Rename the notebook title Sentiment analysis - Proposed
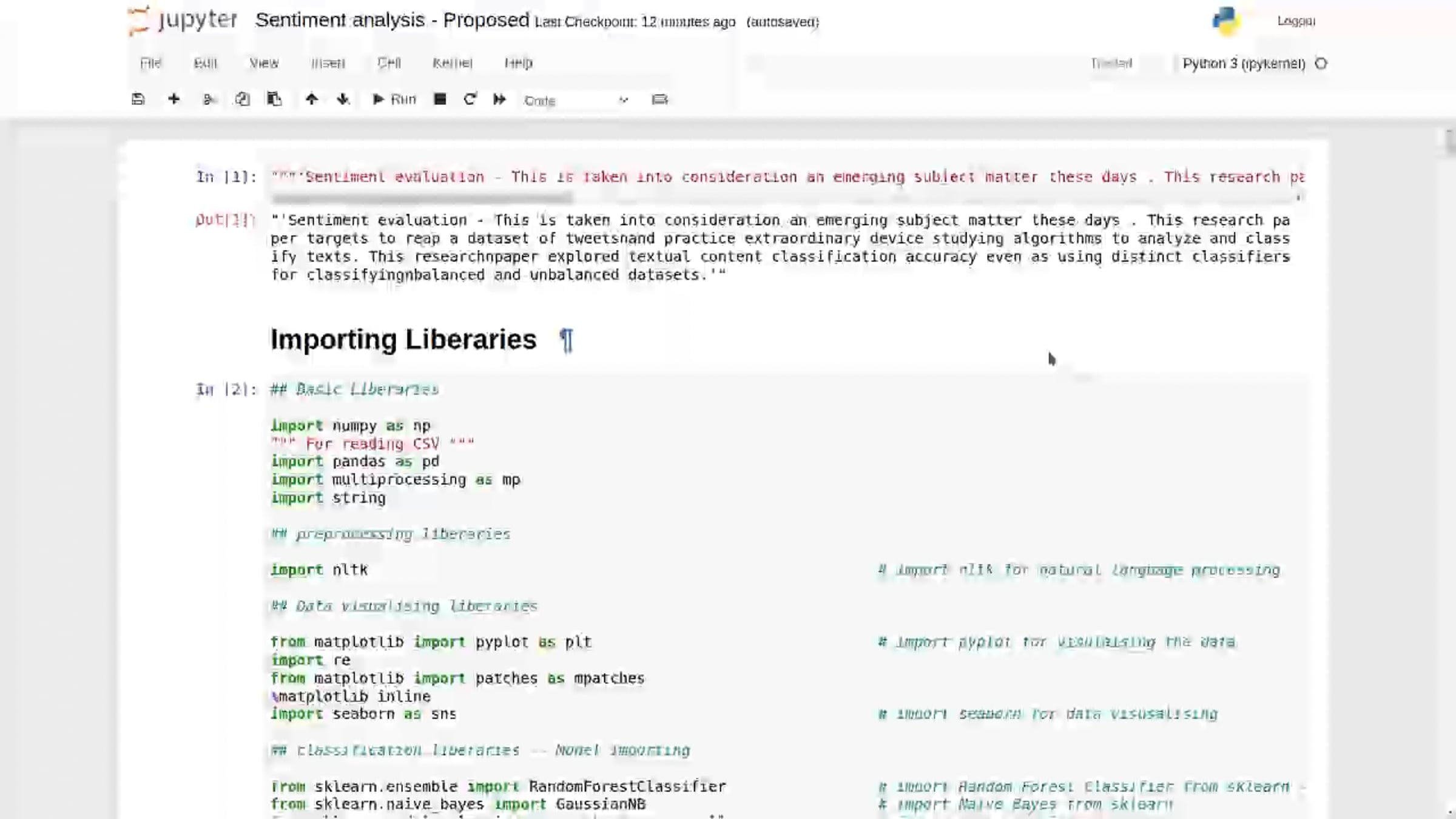Image resolution: width=1456 pixels, height=819 pixels. tap(392, 20)
